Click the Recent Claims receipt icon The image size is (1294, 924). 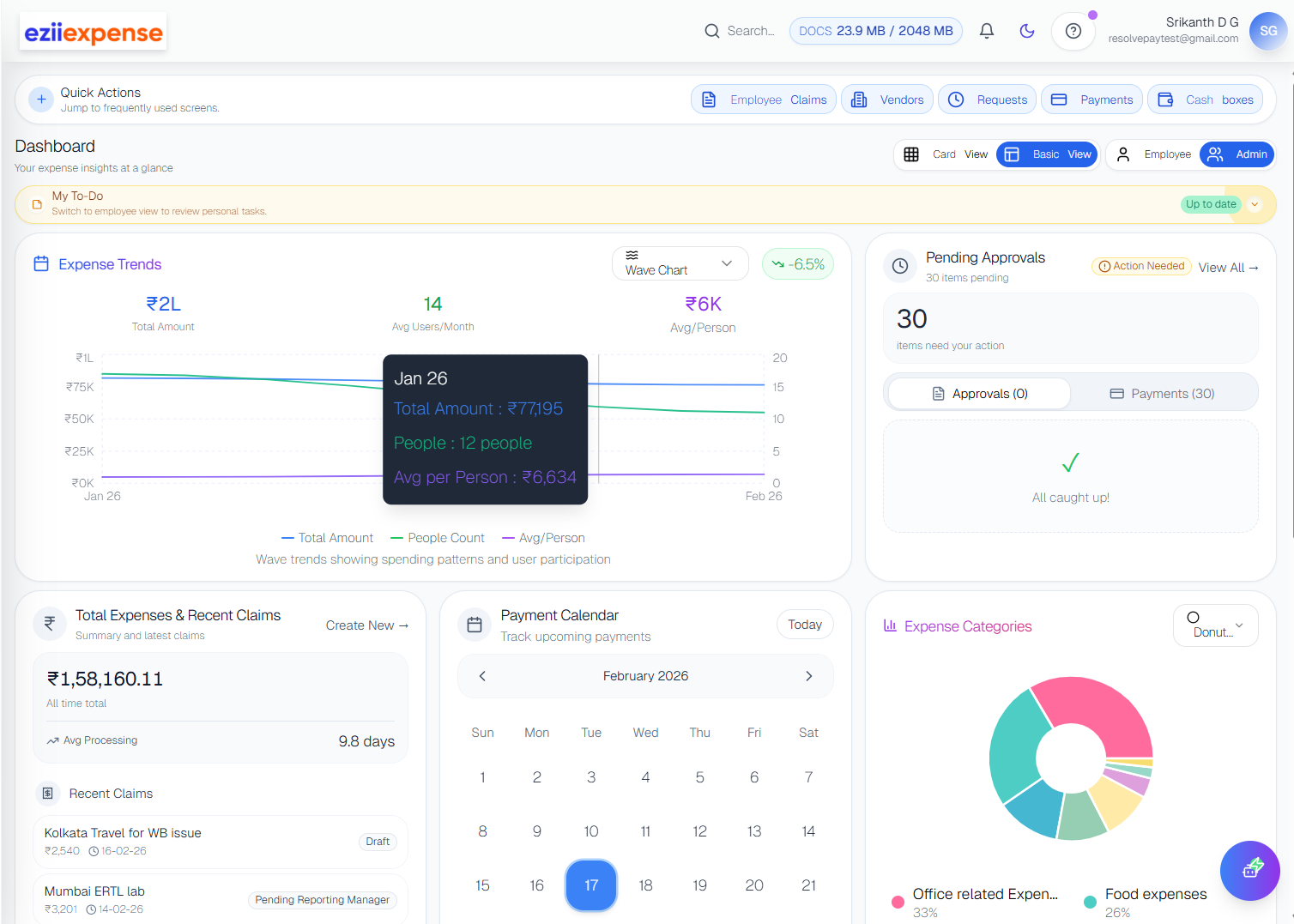click(x=48, y=794)
